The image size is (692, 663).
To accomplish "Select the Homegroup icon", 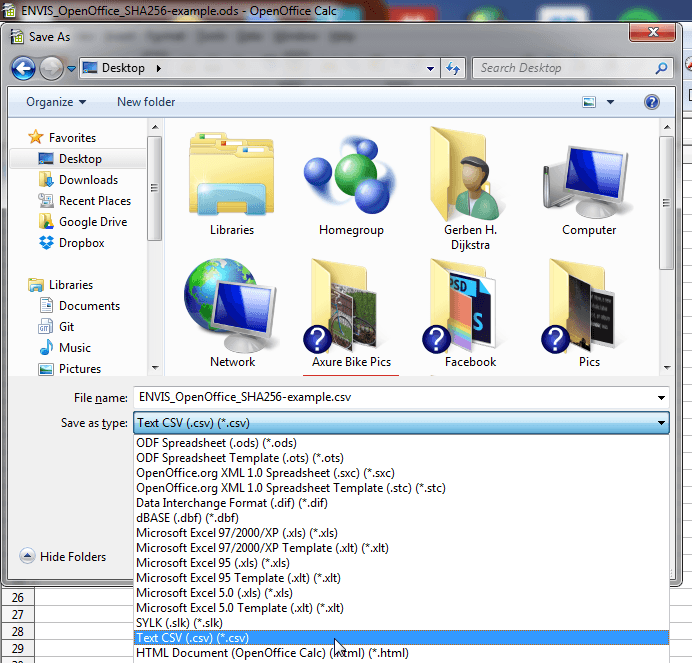I will click(x=351, y=185).
